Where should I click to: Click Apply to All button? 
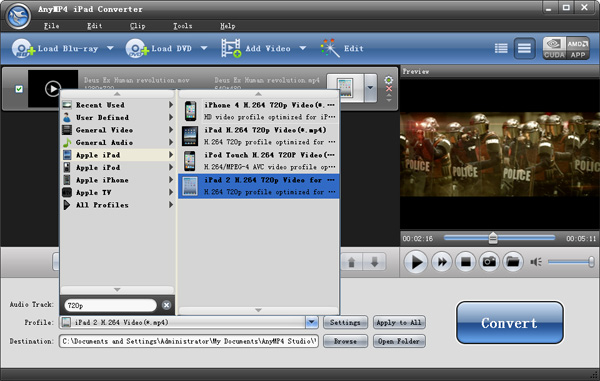399,322
